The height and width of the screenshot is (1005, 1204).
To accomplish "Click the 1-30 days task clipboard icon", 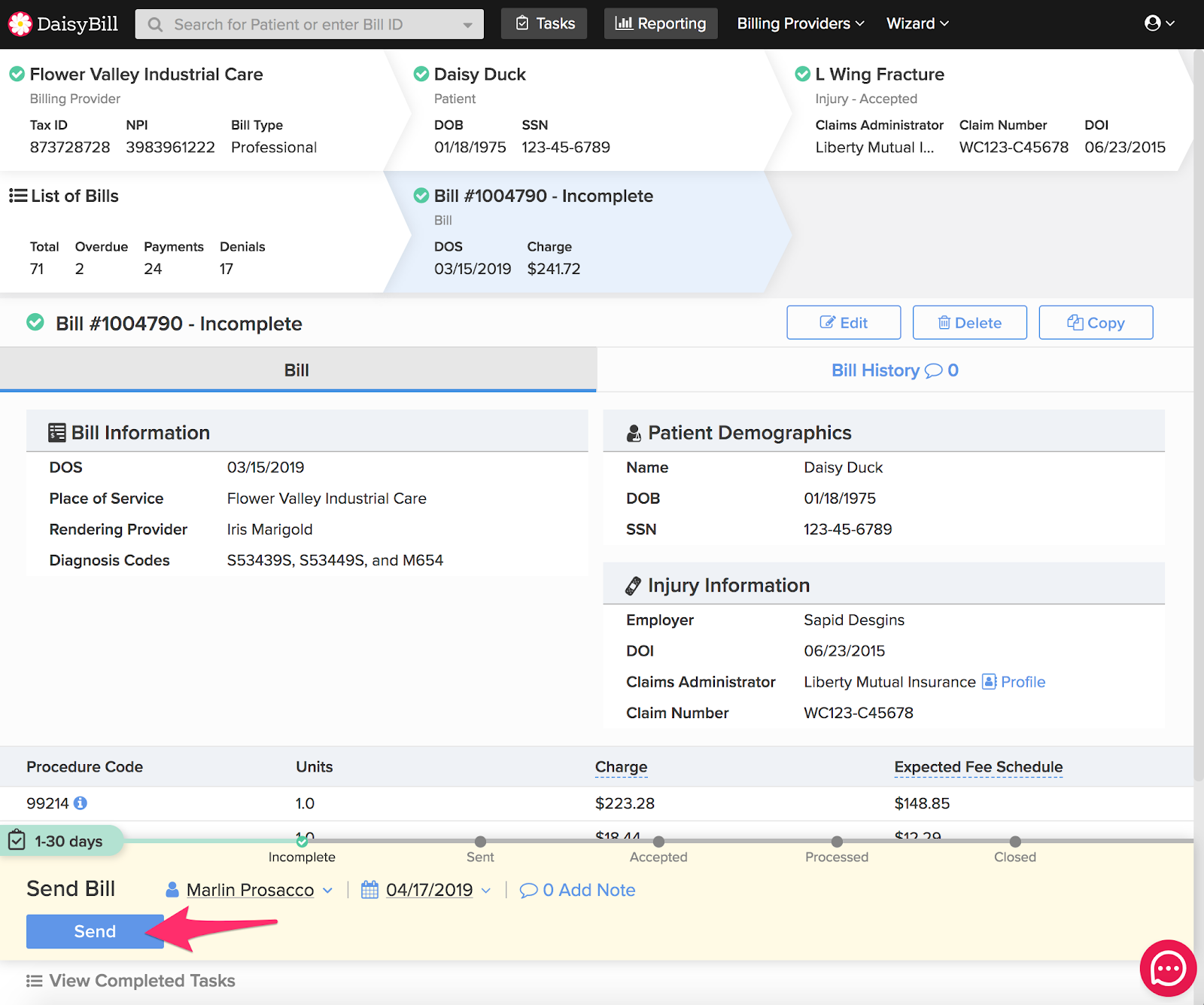I will pyautogui.click(x=17, y=841).
